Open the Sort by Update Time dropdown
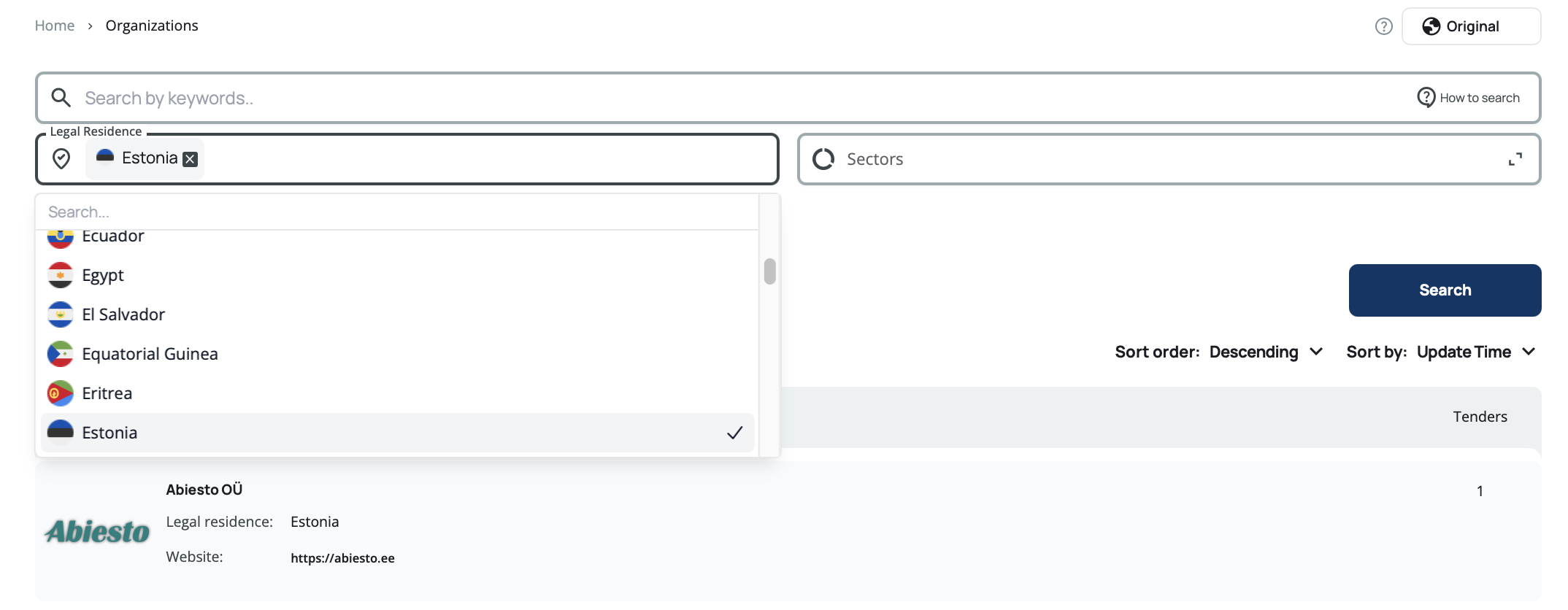The width and height of the screenshot is (1568, 610). point(1476,352)
